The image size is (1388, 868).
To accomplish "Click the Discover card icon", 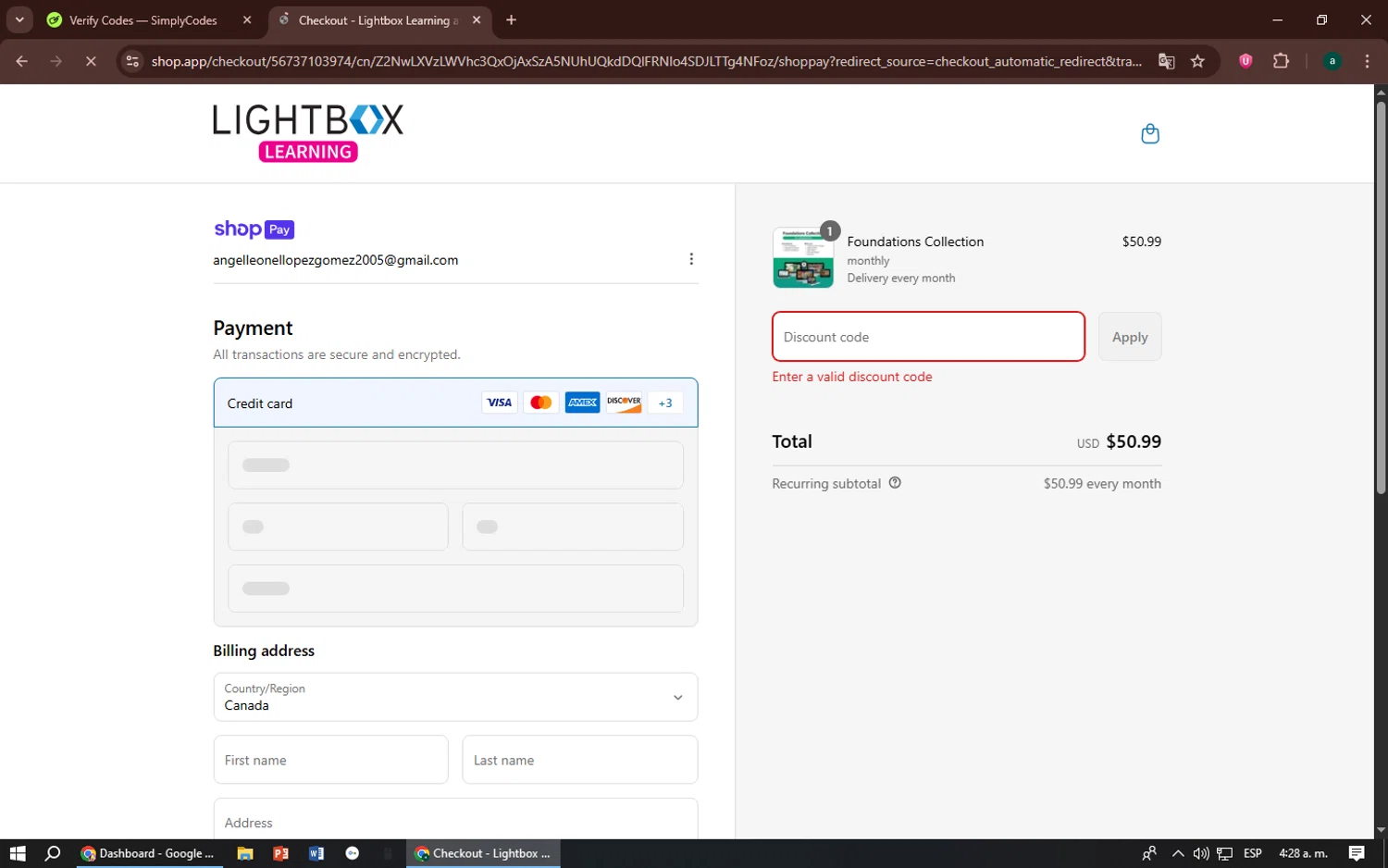I will click(625, 403).
